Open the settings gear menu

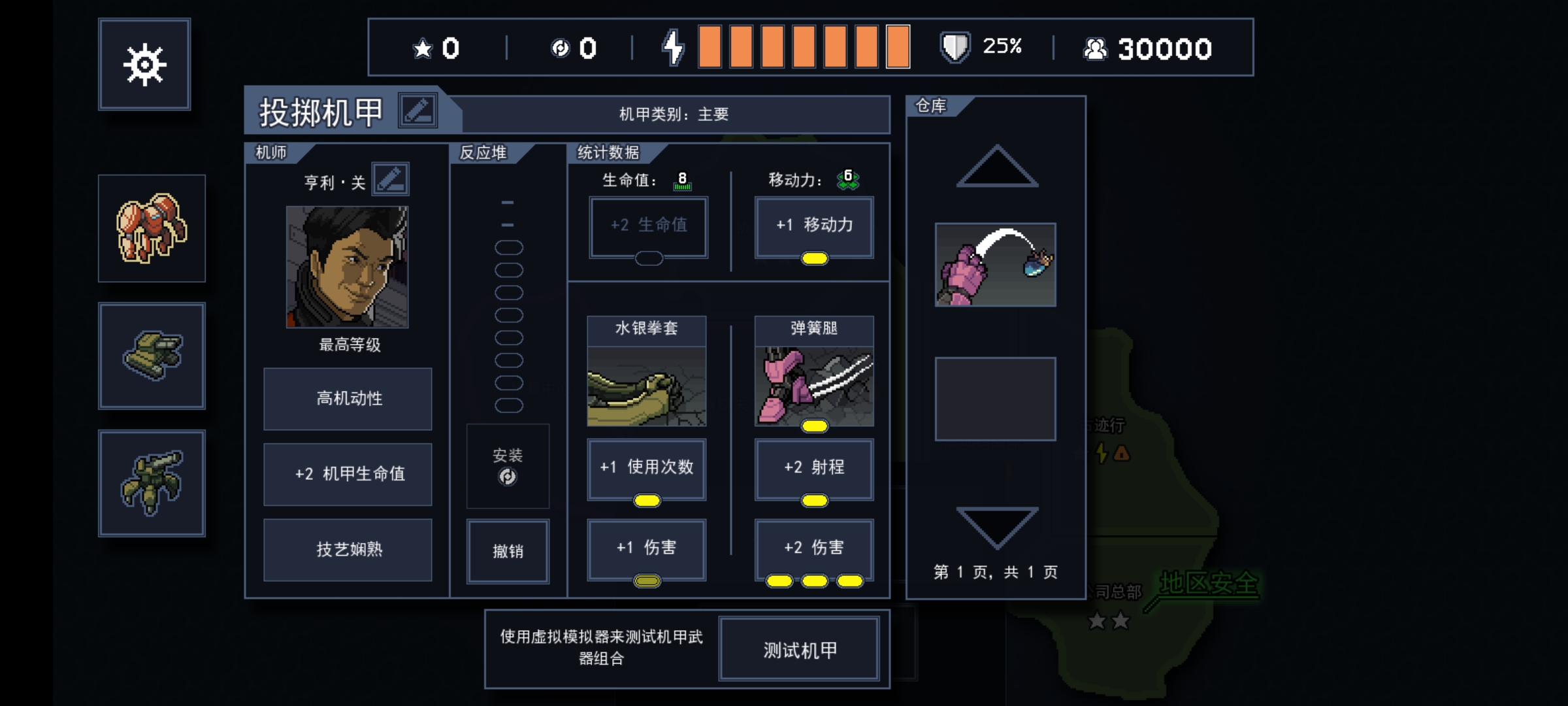click(144, 64)
